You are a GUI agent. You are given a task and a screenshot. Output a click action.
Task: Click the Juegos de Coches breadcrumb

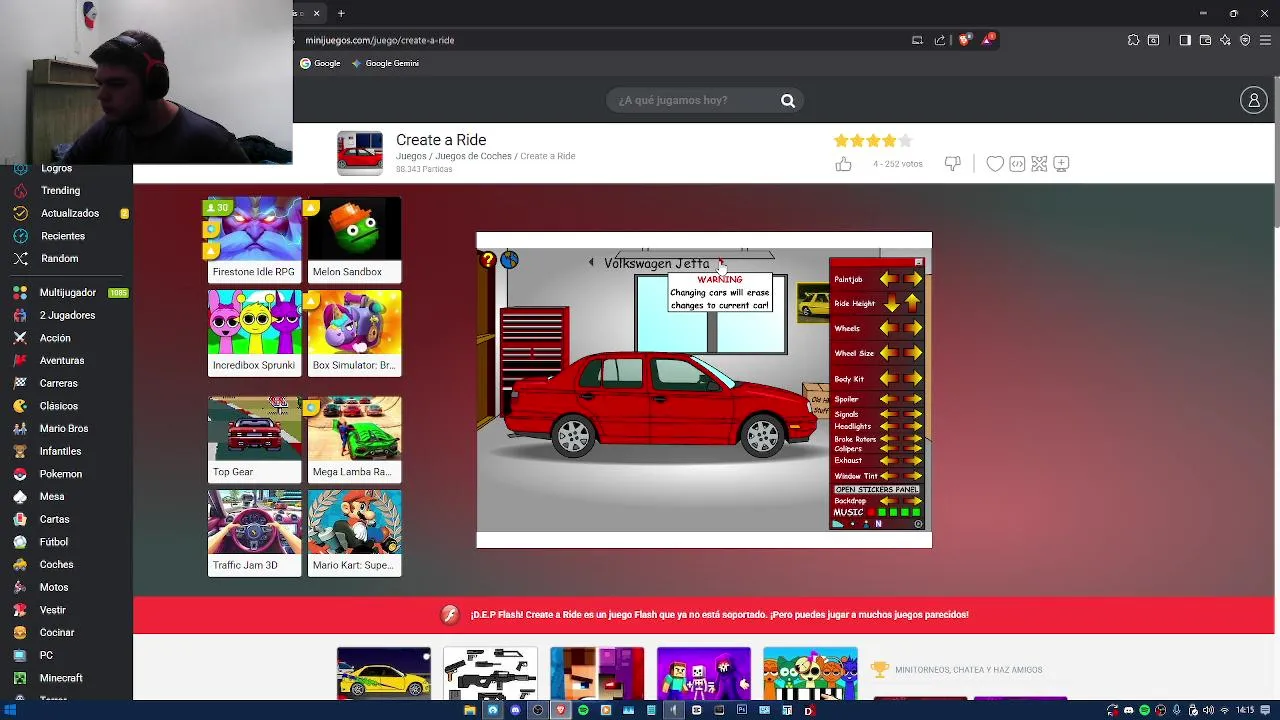(x=473, y=156)
